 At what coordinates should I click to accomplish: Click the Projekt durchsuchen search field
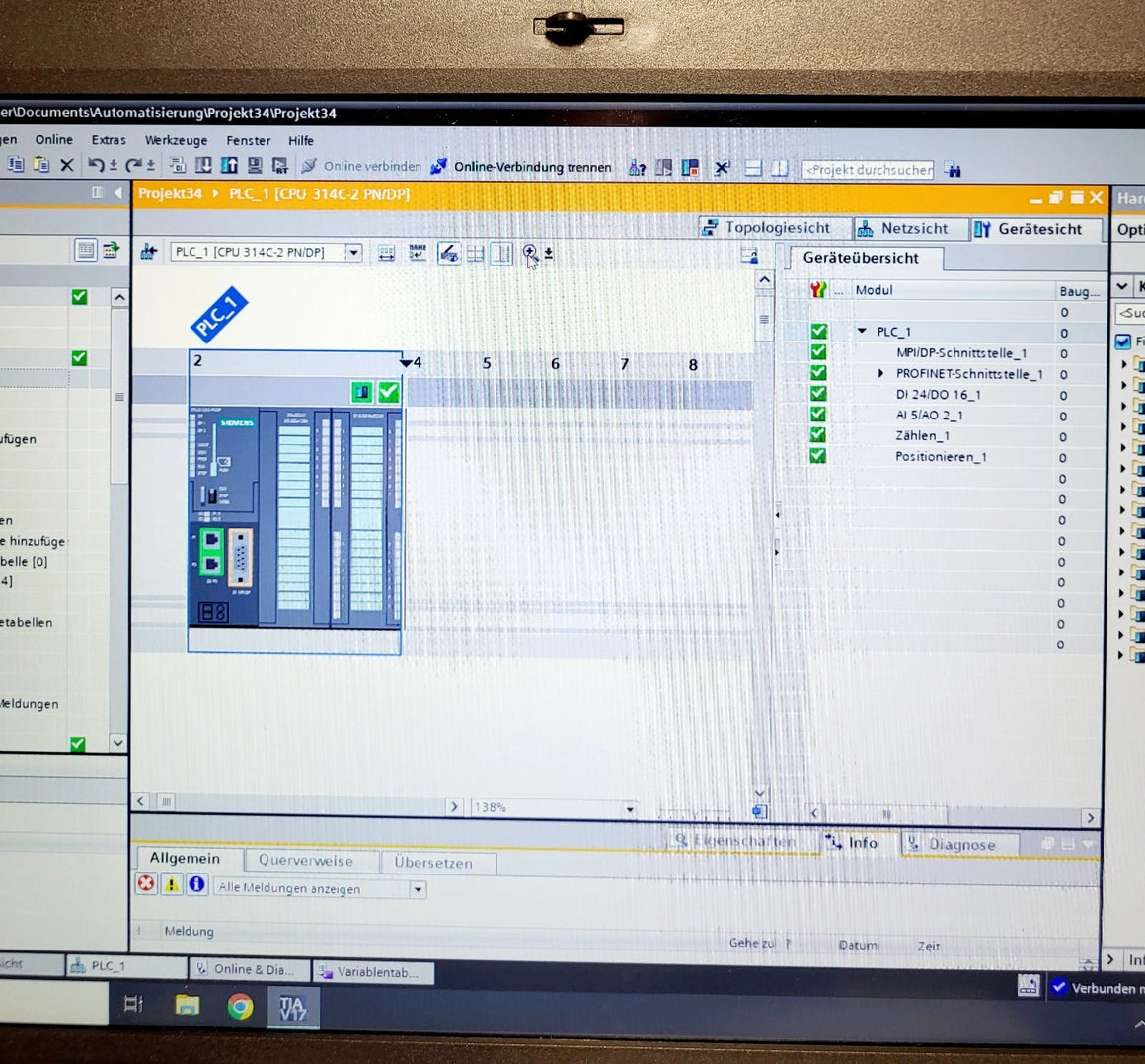(867, 170)
